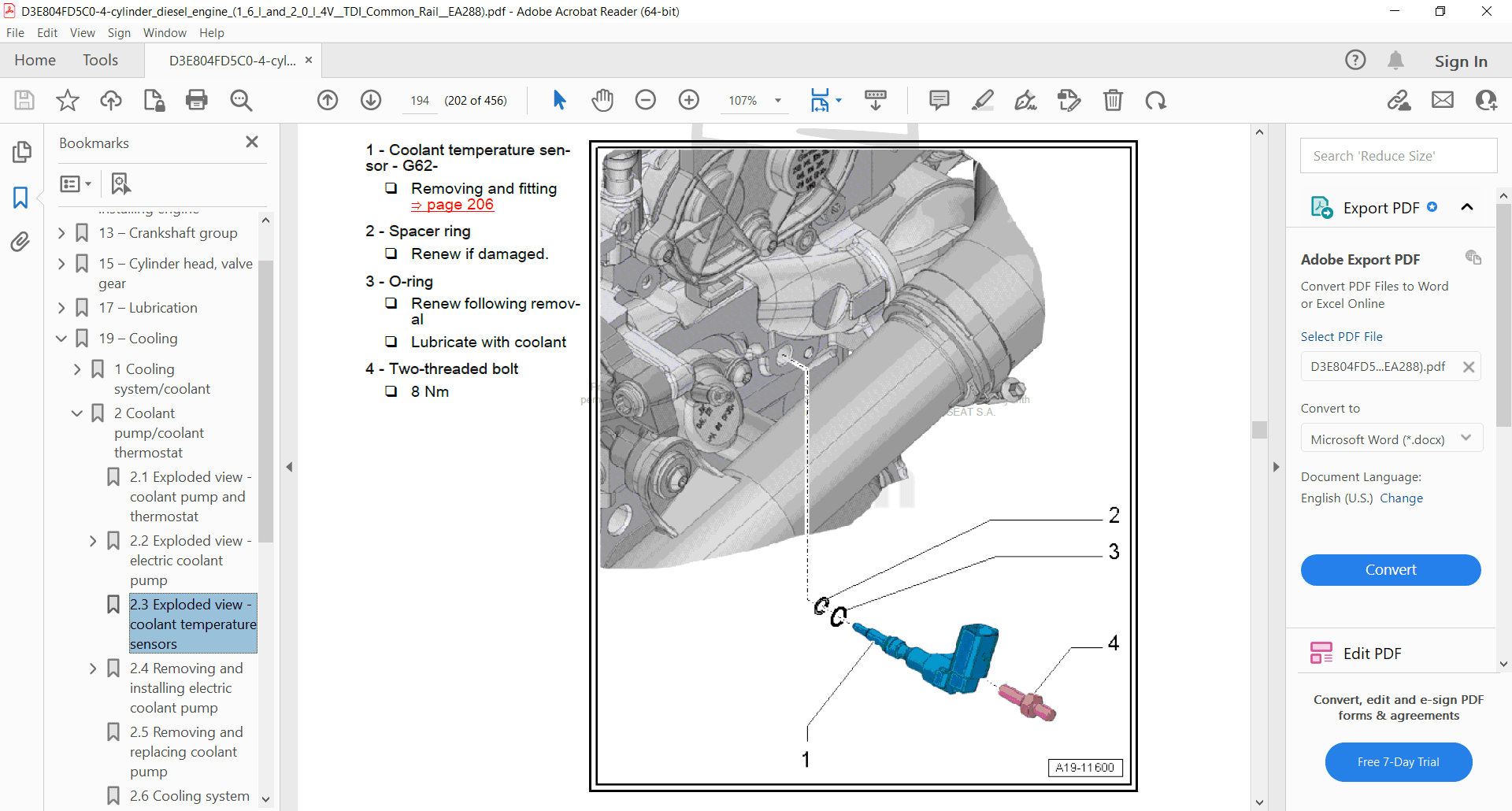The image size is (1512, 811).
Task: Open the Add comment sticky note tool
Action: (x=939, y=100)
